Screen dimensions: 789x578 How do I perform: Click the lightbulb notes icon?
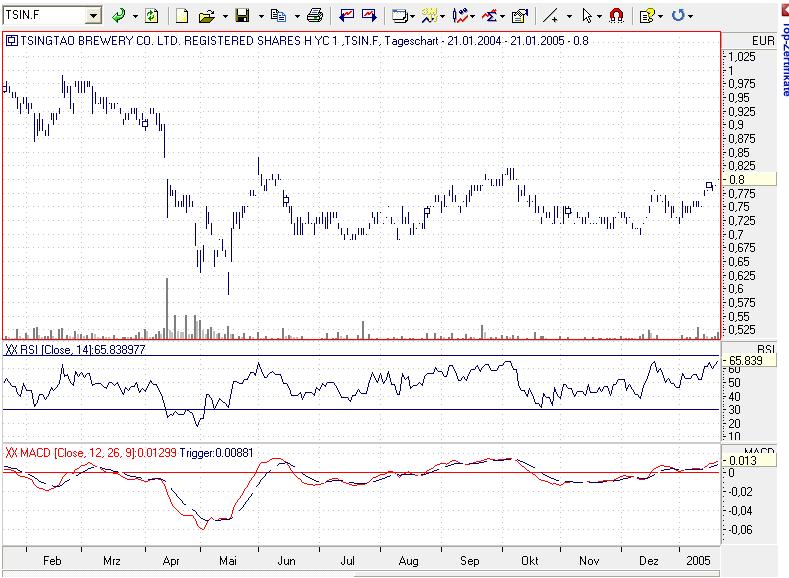point(647,16)
